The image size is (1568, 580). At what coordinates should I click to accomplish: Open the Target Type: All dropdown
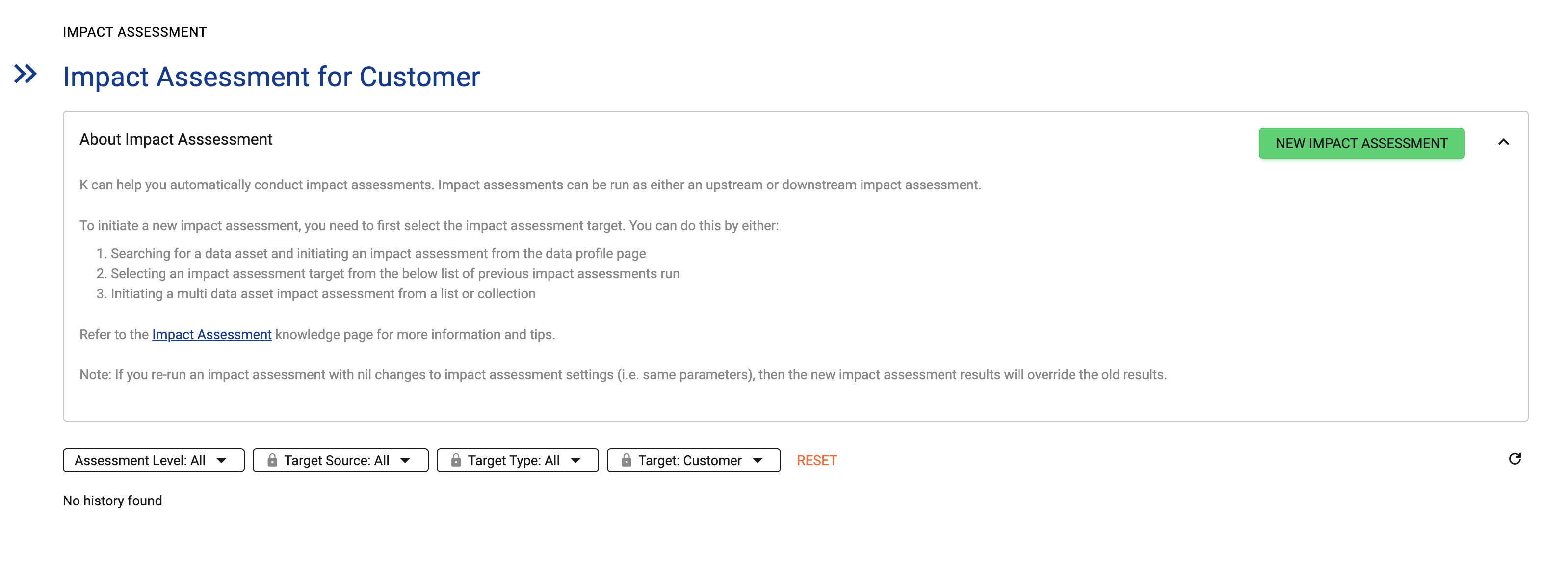click(513, 461)
